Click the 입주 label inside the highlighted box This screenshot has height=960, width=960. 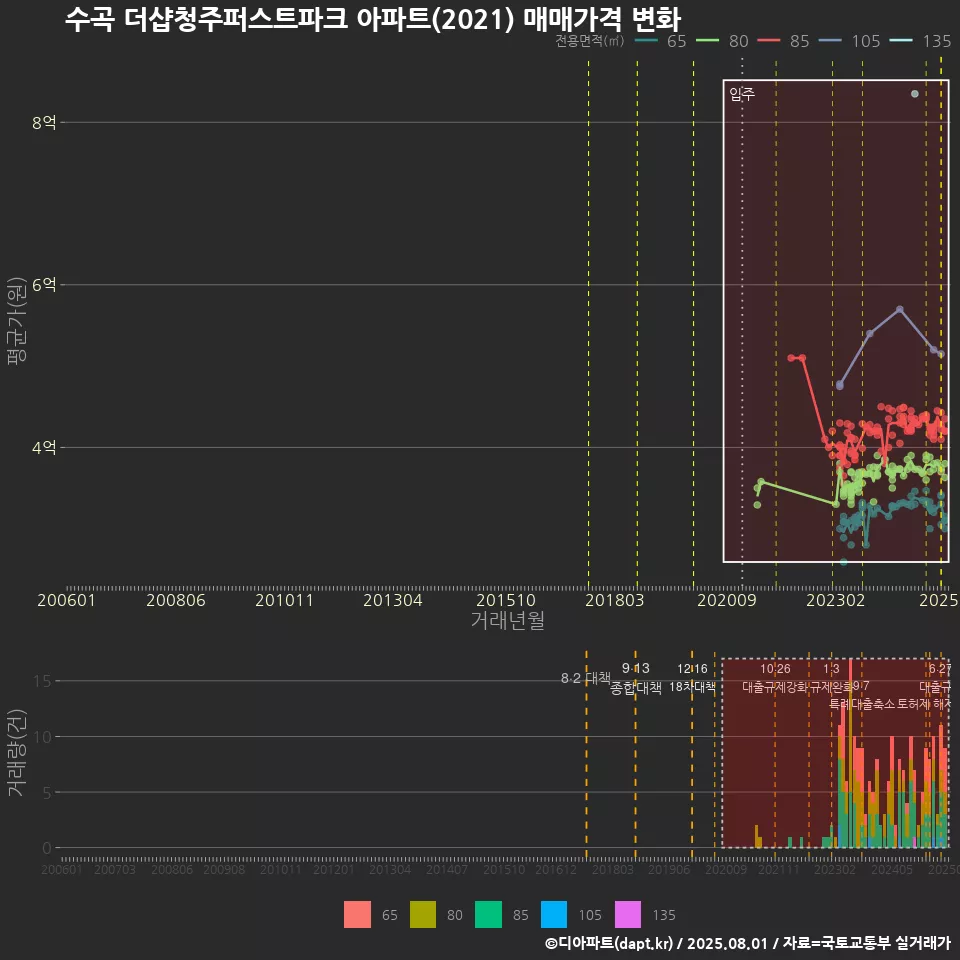742,94
